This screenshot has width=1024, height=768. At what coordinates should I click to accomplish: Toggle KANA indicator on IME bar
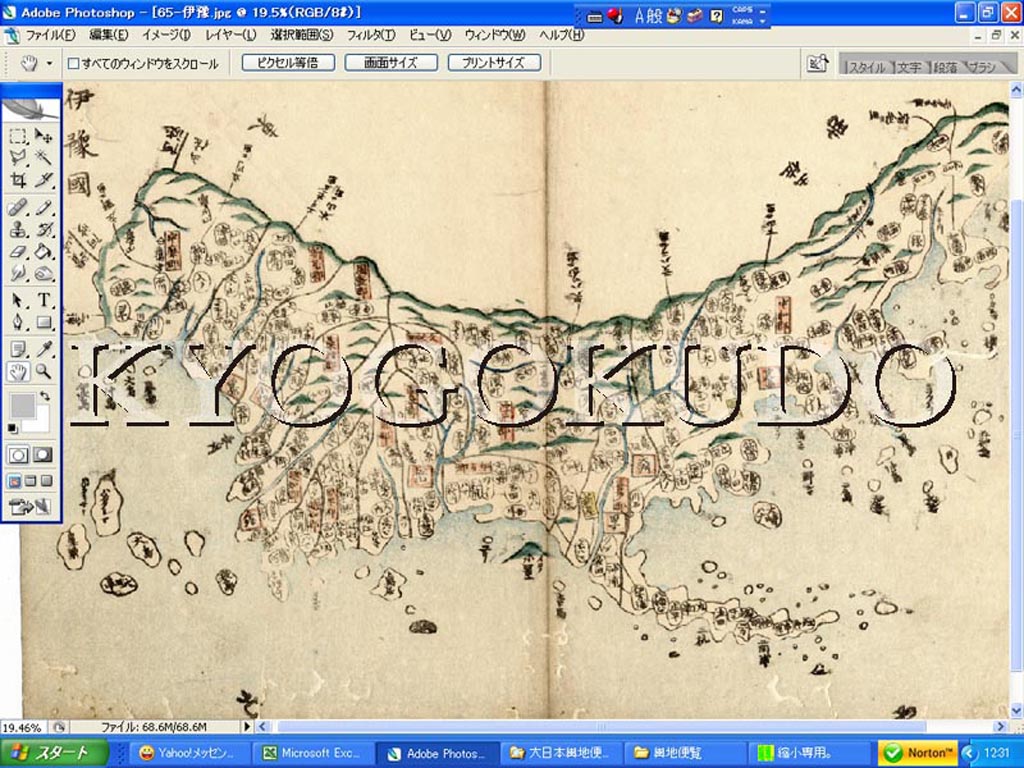tap(741, 22)
